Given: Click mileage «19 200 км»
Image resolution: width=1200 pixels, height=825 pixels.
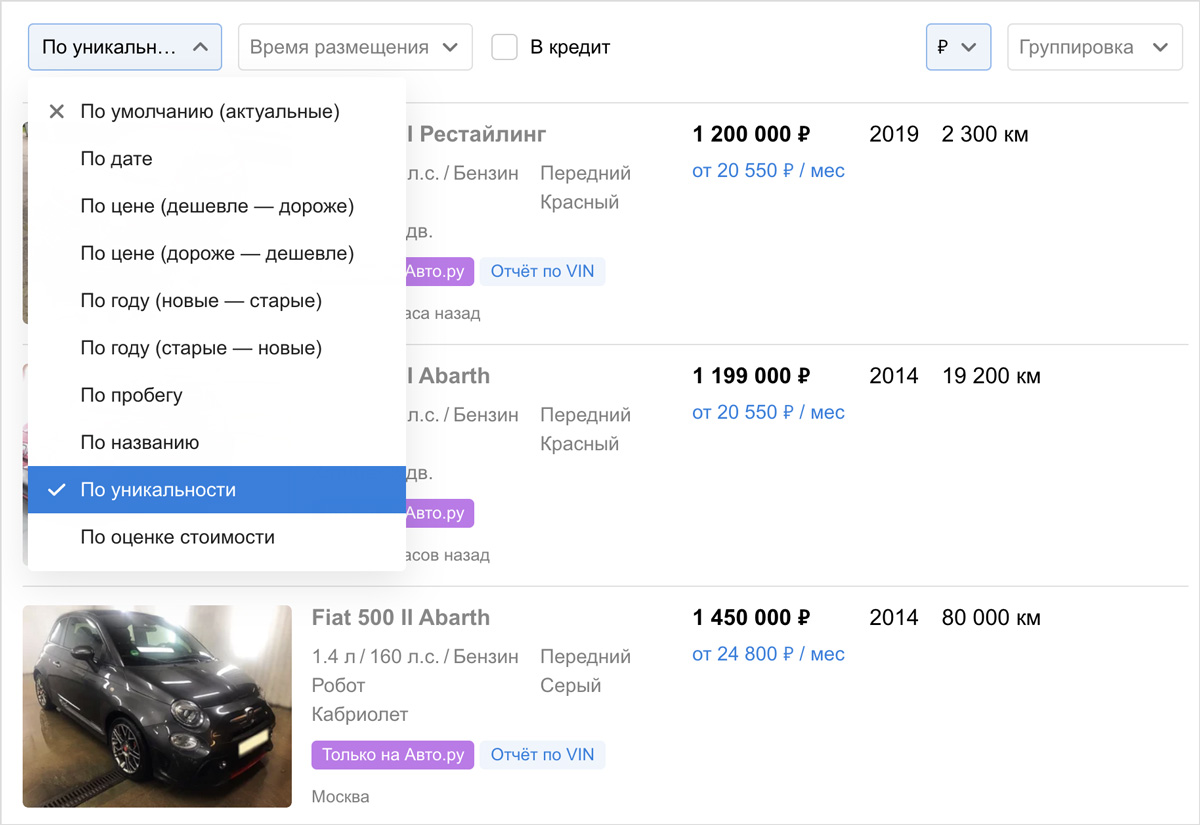Looking at the screenshot, I should pos(991,376).
